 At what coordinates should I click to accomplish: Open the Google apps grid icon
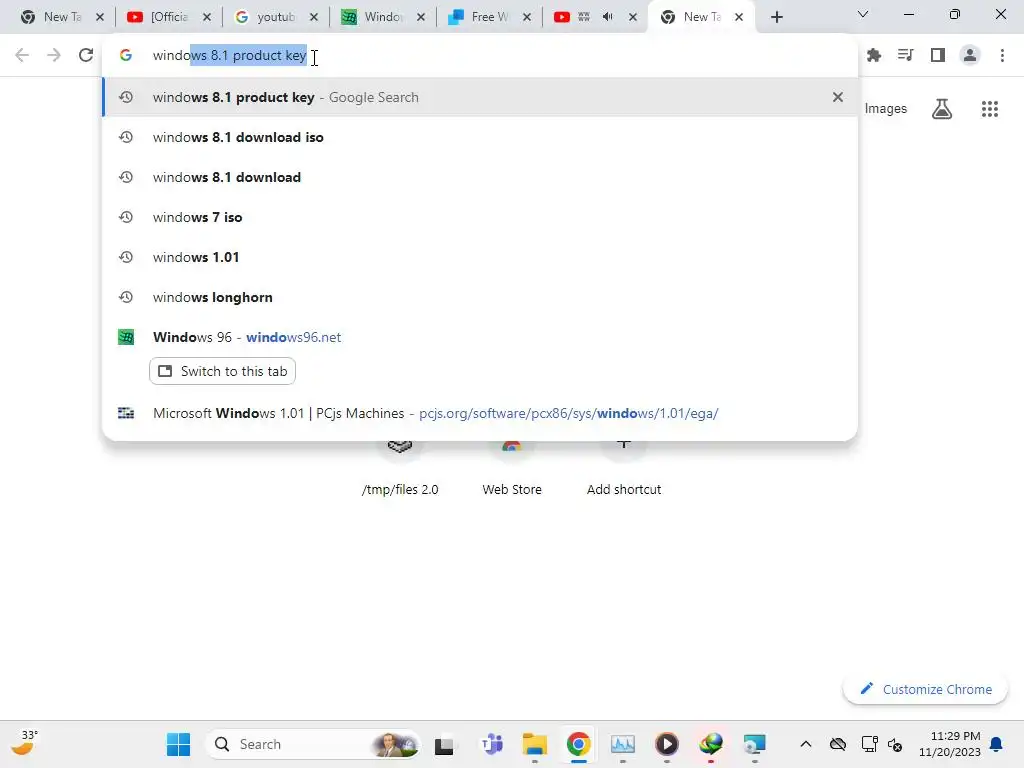990,108
